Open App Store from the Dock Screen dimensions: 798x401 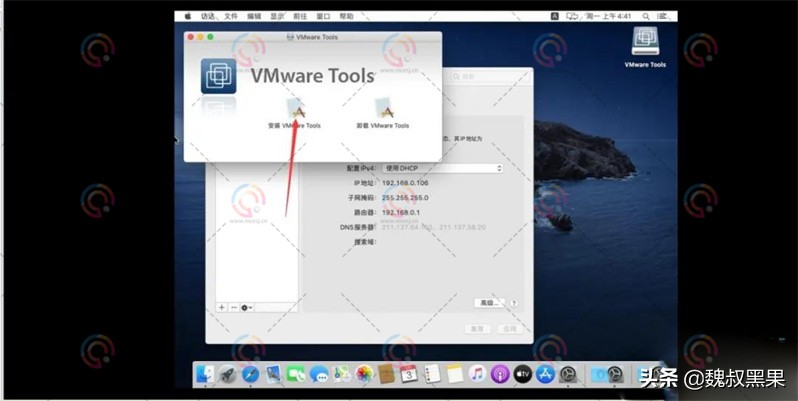point(545,374)
